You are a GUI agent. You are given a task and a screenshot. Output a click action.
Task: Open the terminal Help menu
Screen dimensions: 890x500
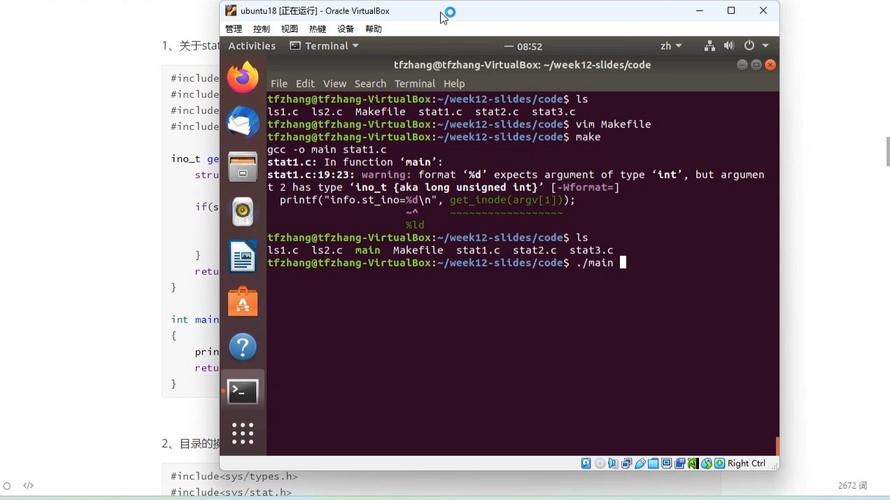[454, 83]
